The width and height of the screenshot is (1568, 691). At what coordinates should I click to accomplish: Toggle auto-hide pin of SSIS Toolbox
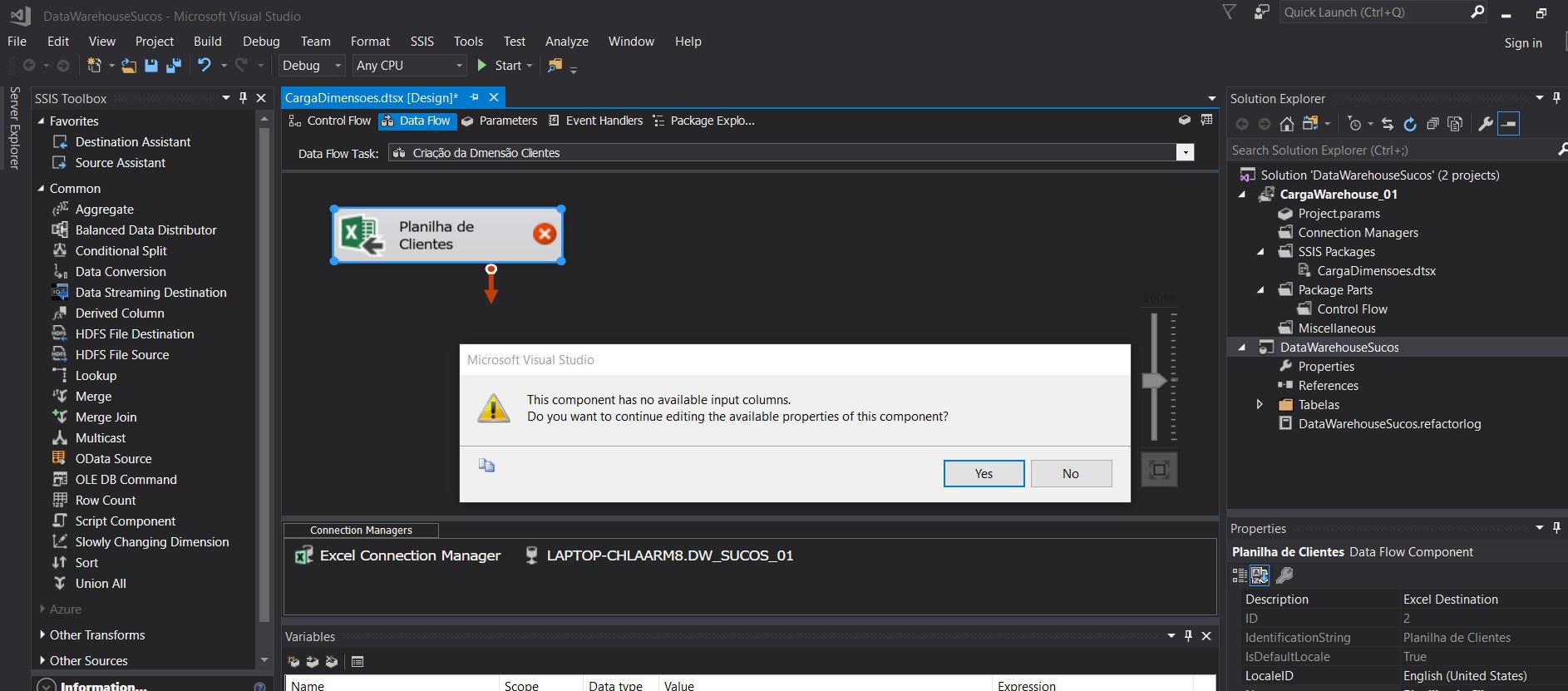pos(243,98)
